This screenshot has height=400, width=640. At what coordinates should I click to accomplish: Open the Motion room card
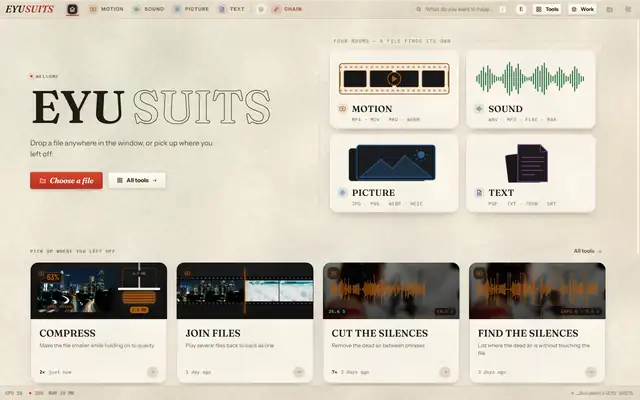pyautogui.click(x=394, y=89)
